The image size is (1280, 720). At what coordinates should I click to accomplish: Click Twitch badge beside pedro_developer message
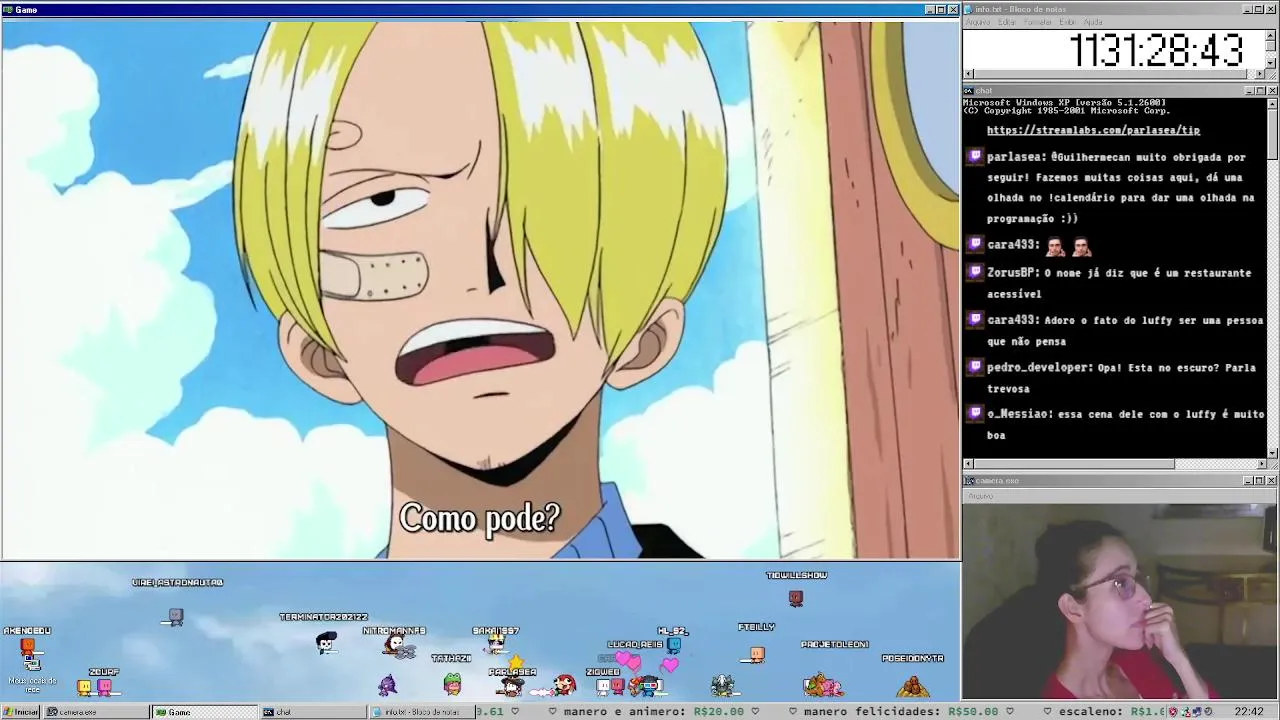976,366
